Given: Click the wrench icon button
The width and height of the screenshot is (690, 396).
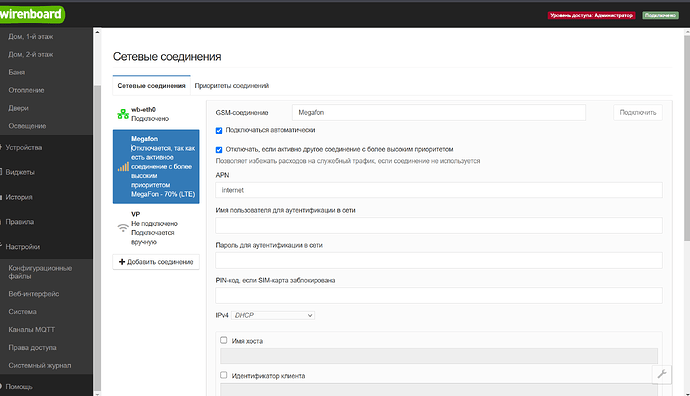Looking at the screenshot, I should [661, 374].
